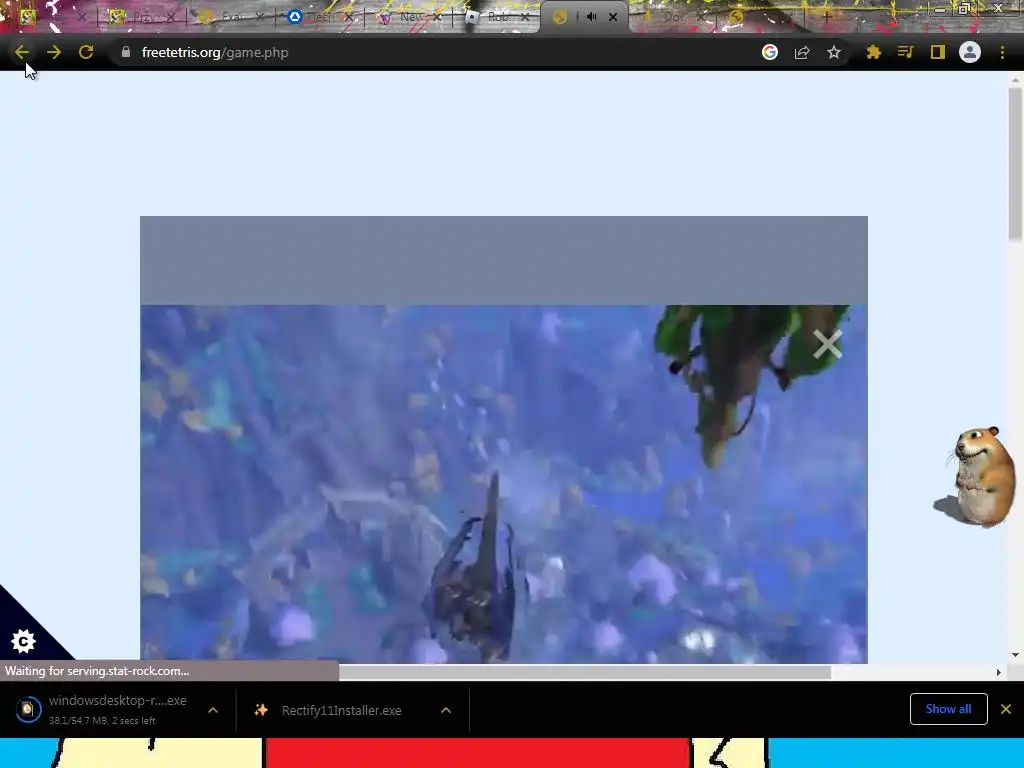
Task: Click the windowsdesktop download progress icon
Action: click(28, 709)
